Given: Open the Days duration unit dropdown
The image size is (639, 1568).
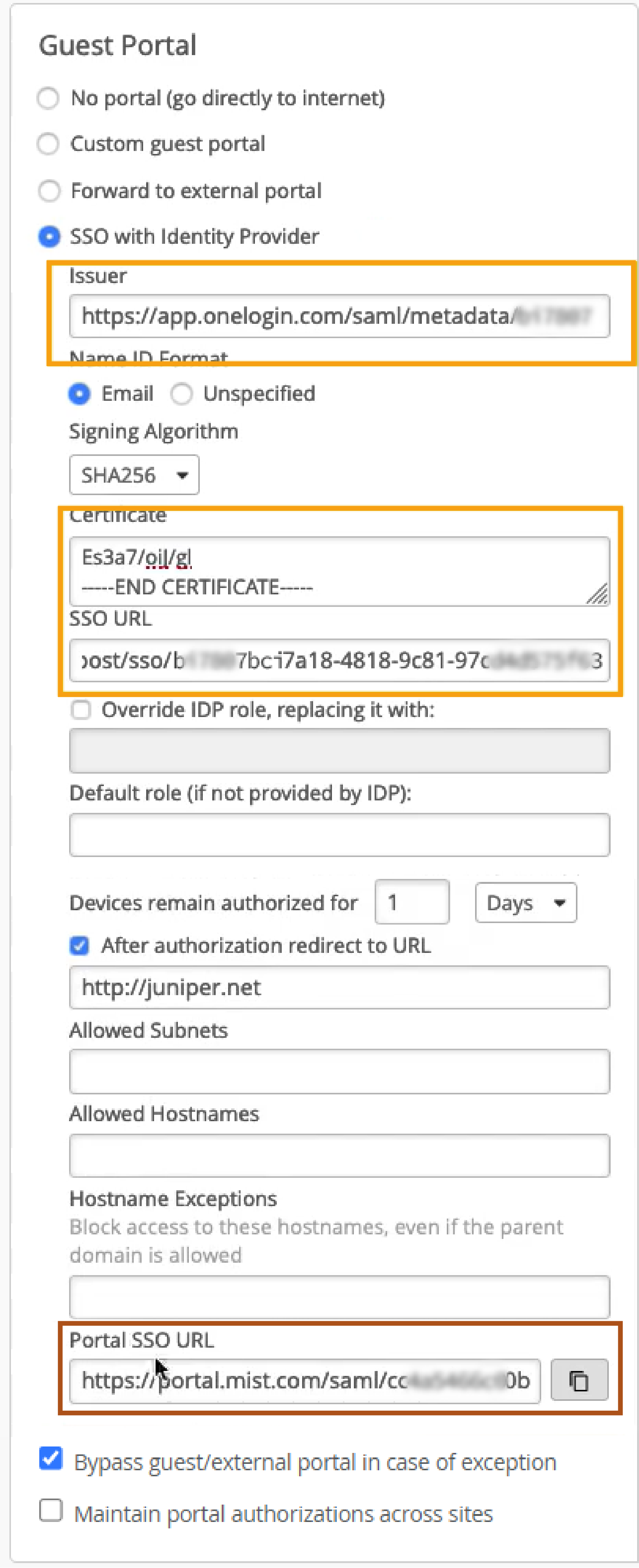Looking at the screenshot, I should tap(525, 903).
